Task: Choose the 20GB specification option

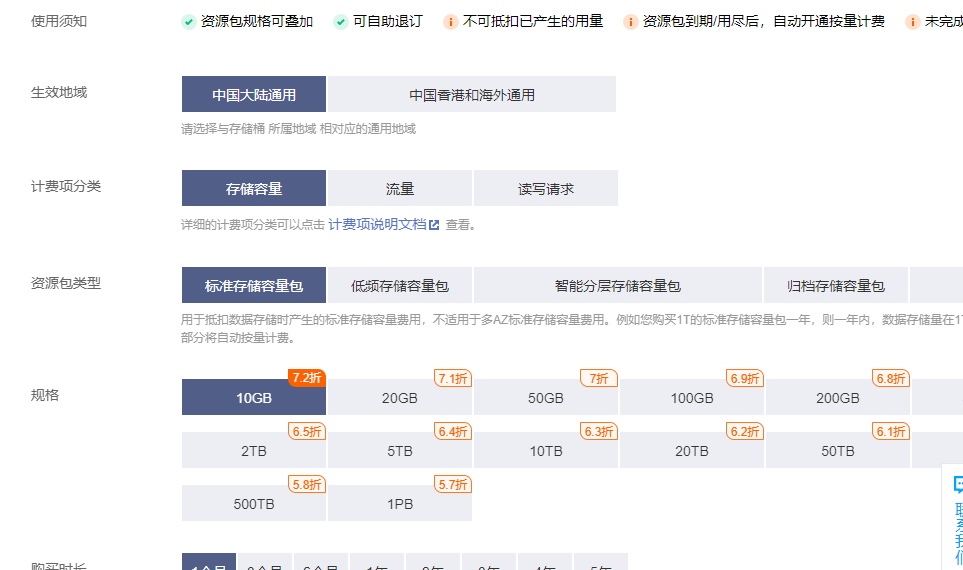Action: [x=400, y=398]
